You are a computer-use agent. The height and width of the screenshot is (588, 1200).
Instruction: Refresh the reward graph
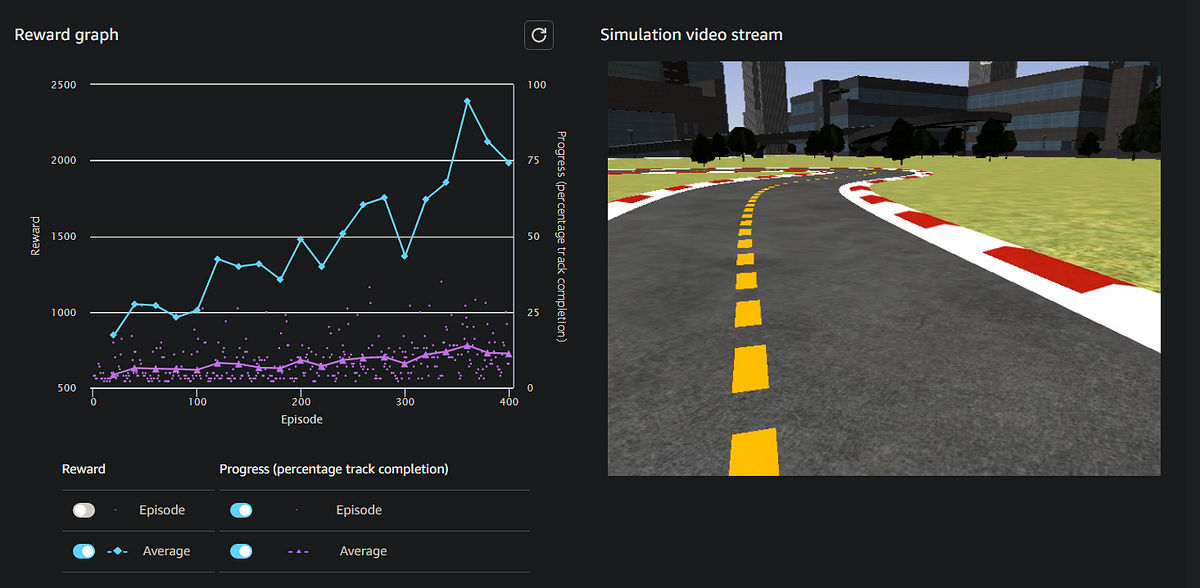(x=538, y=34)
